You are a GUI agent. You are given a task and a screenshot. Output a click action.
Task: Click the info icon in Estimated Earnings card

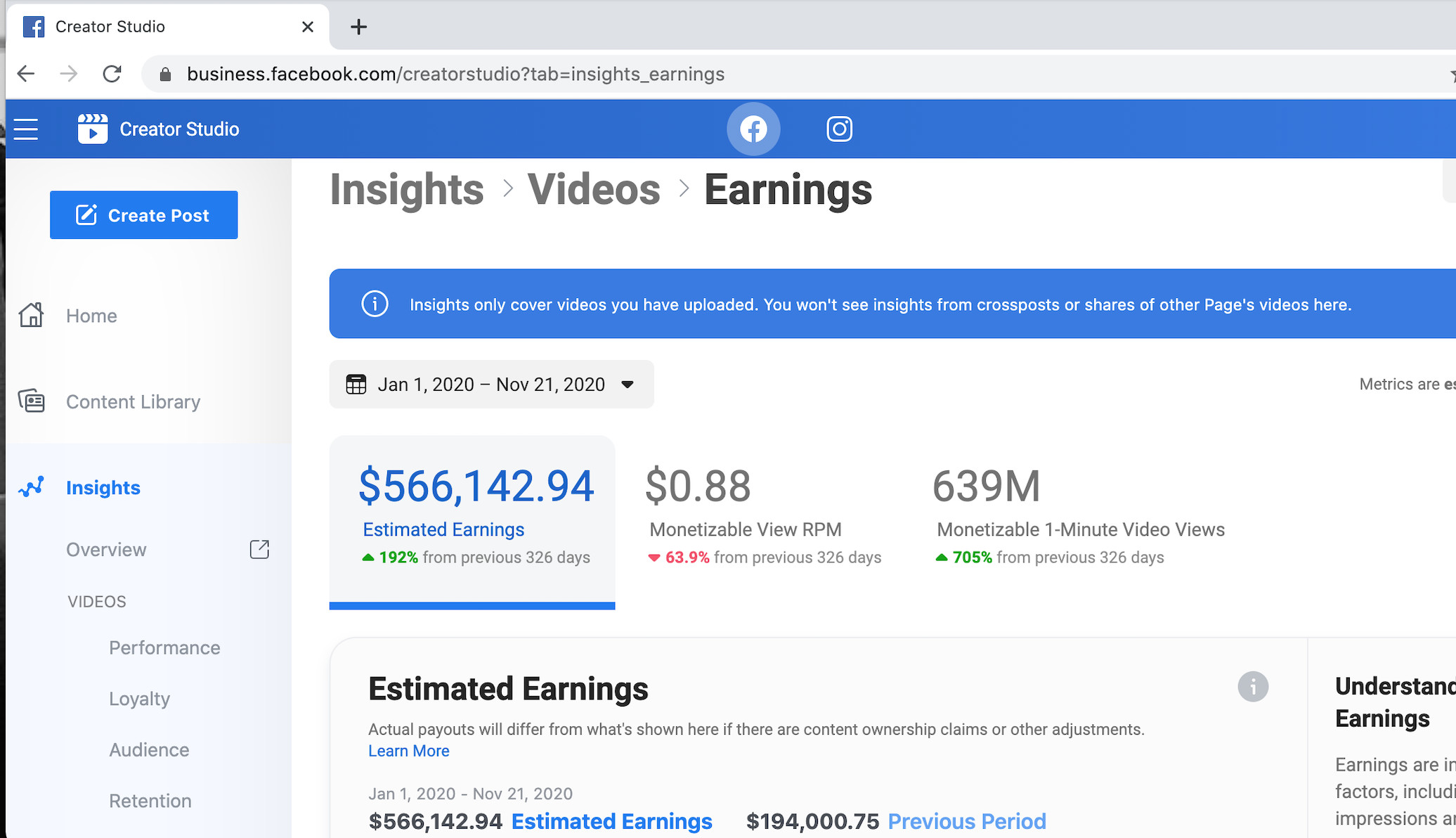tap(1253, 686)
